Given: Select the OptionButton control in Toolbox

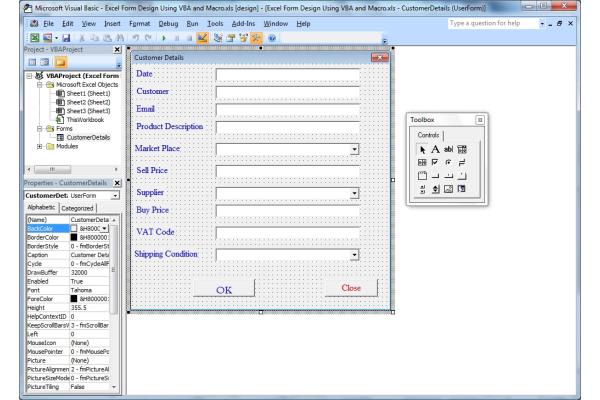Looking at the screenshot, I should tap(448, 163).
